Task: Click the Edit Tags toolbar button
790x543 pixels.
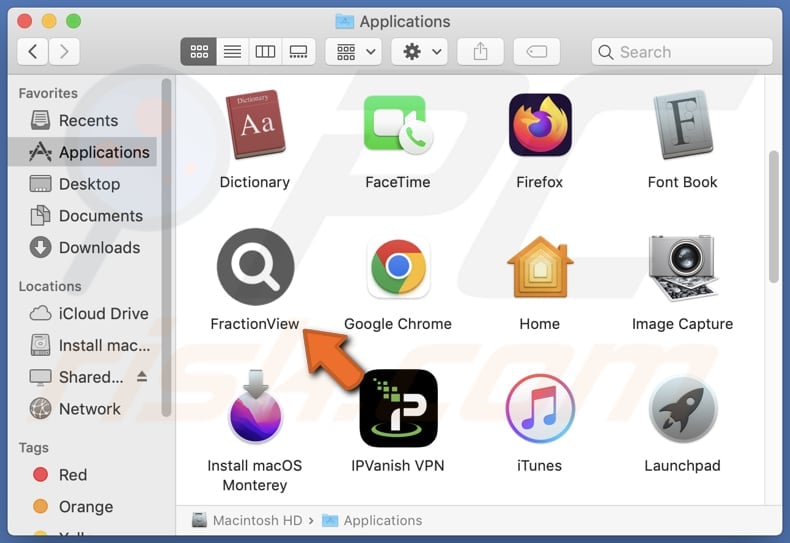Action: [537, 51]
